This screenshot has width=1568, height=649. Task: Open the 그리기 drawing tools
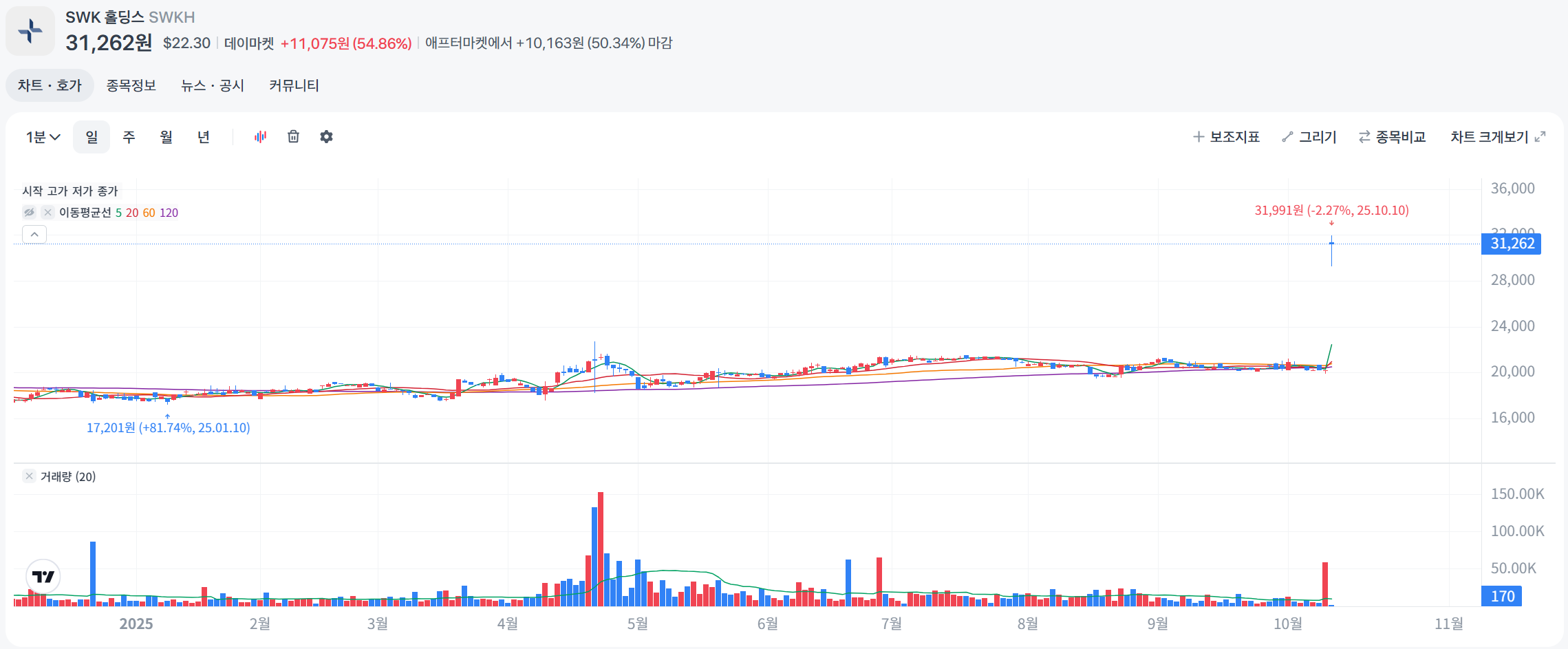pyautogui.click(x=1309, y=137)
